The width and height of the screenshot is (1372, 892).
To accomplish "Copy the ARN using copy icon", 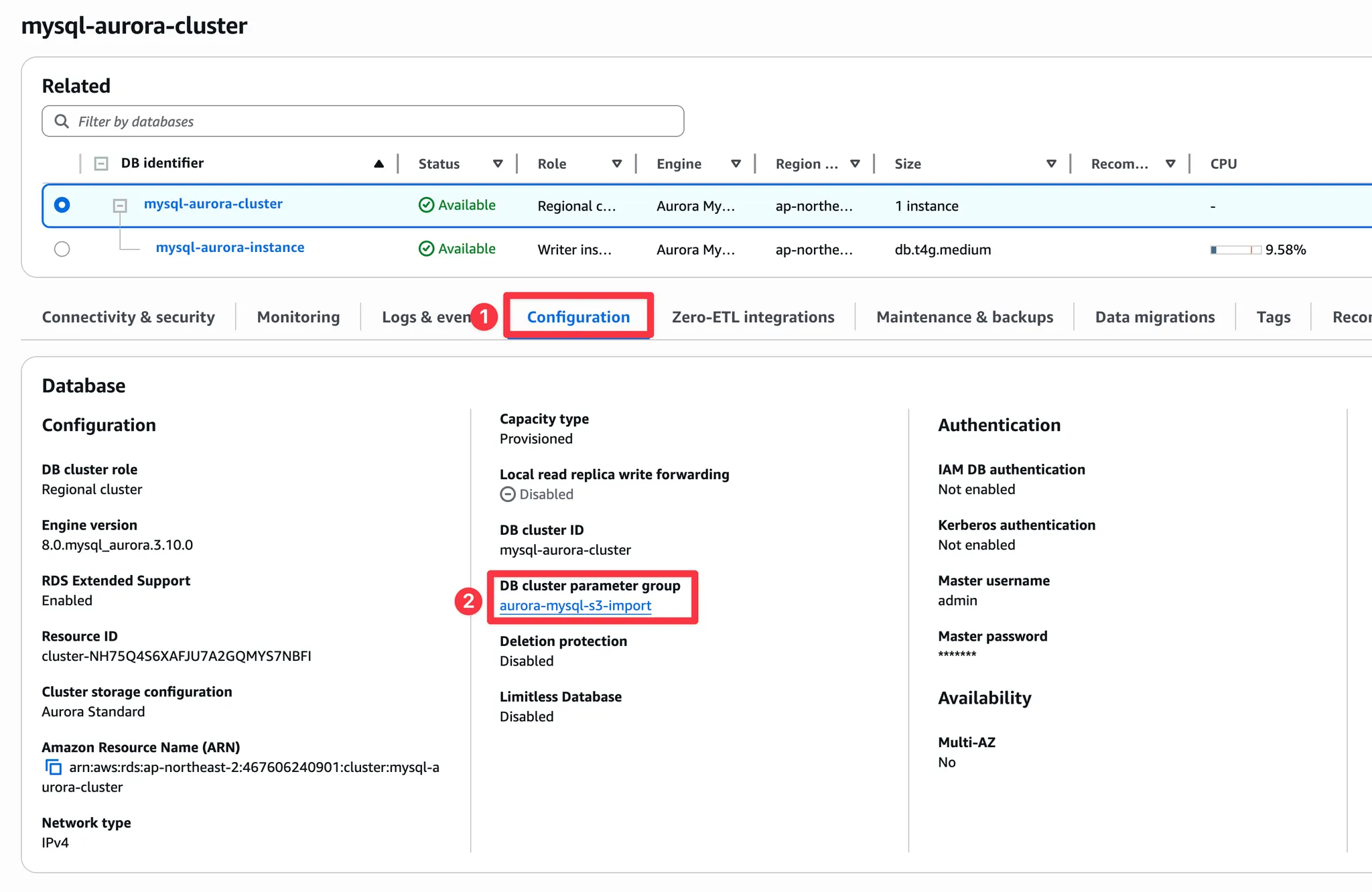I will pyautogui.click(x=53, y=767).
